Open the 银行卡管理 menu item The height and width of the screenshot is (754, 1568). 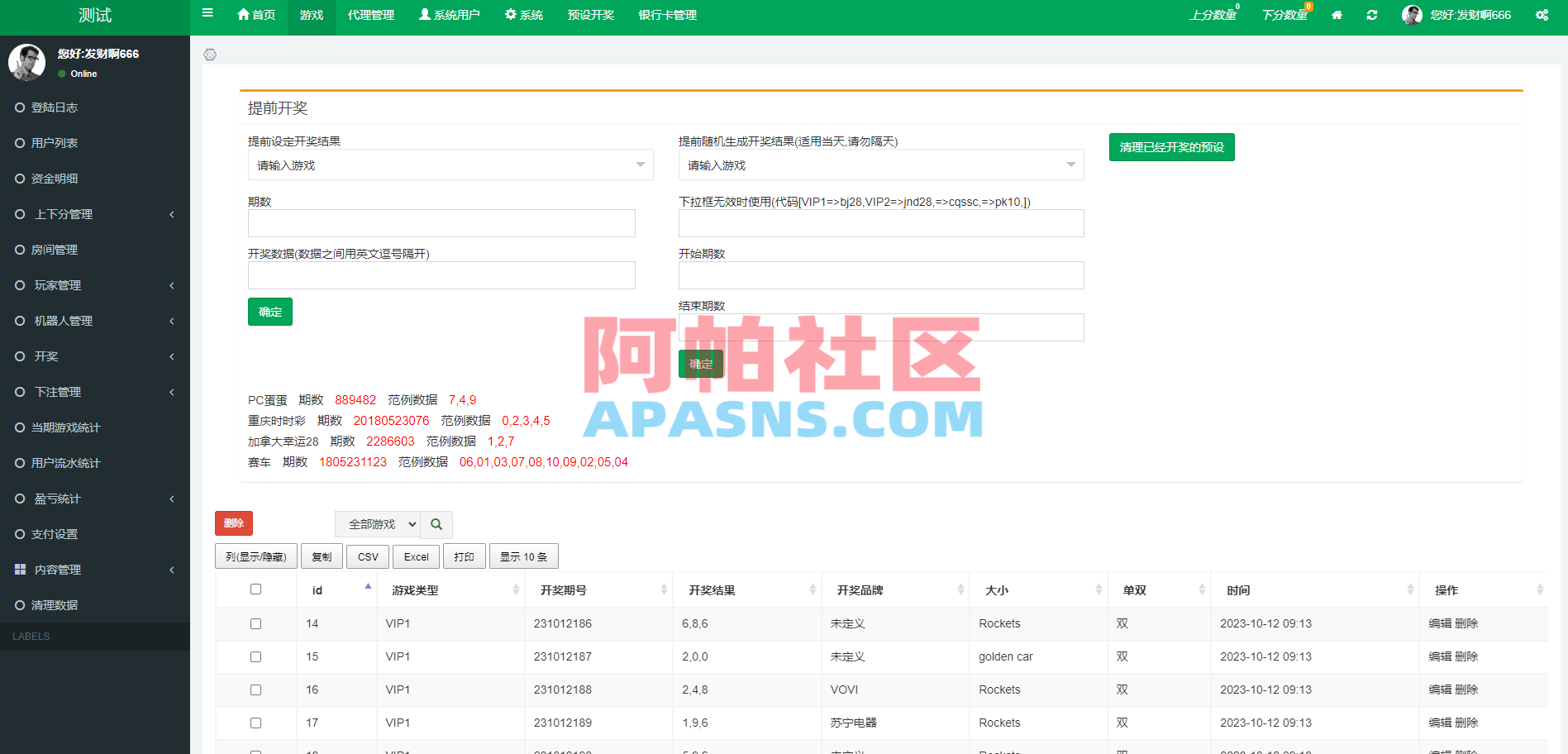click(666, 15)
